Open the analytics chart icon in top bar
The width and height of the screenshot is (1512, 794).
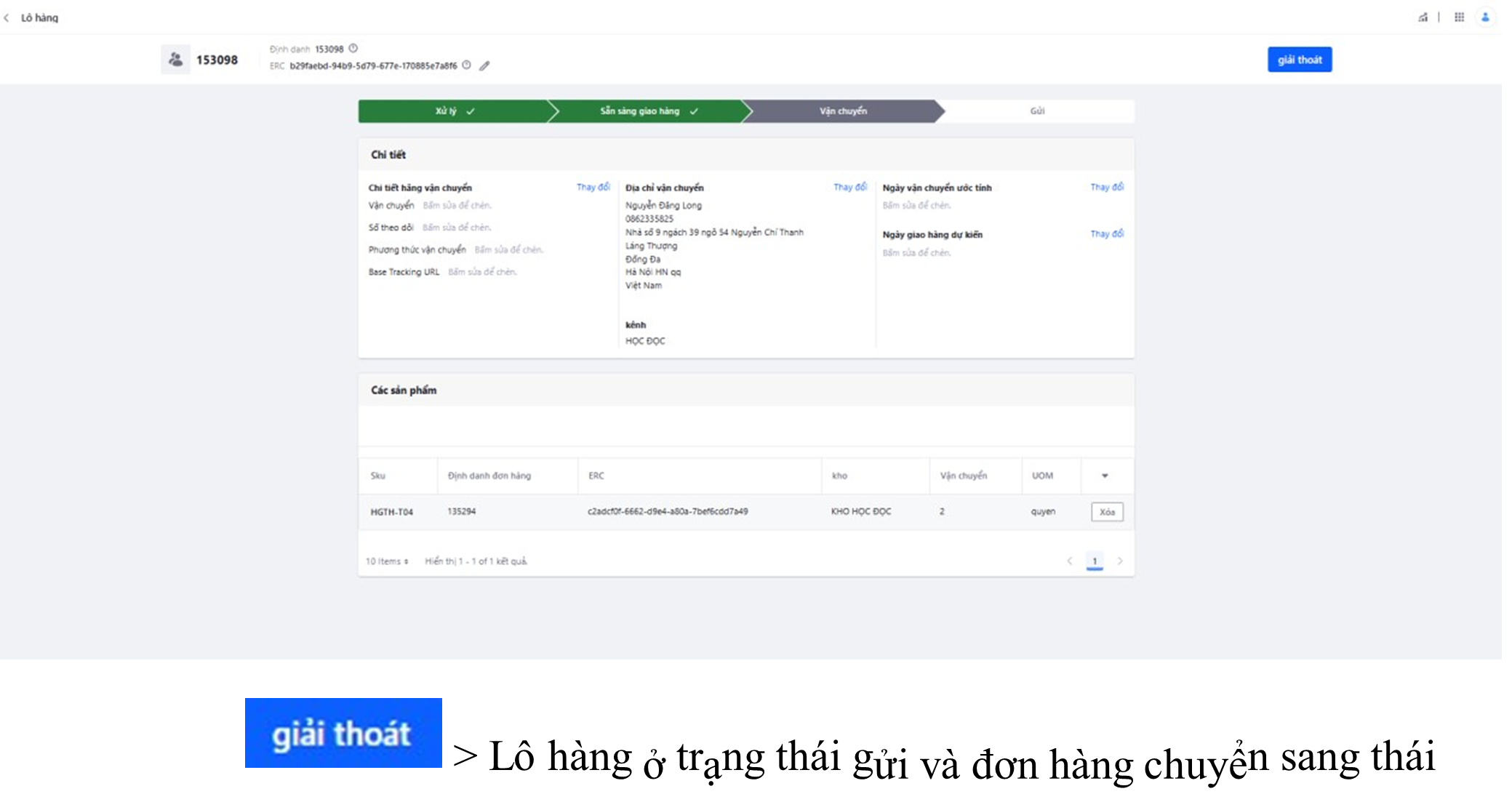1423,17
